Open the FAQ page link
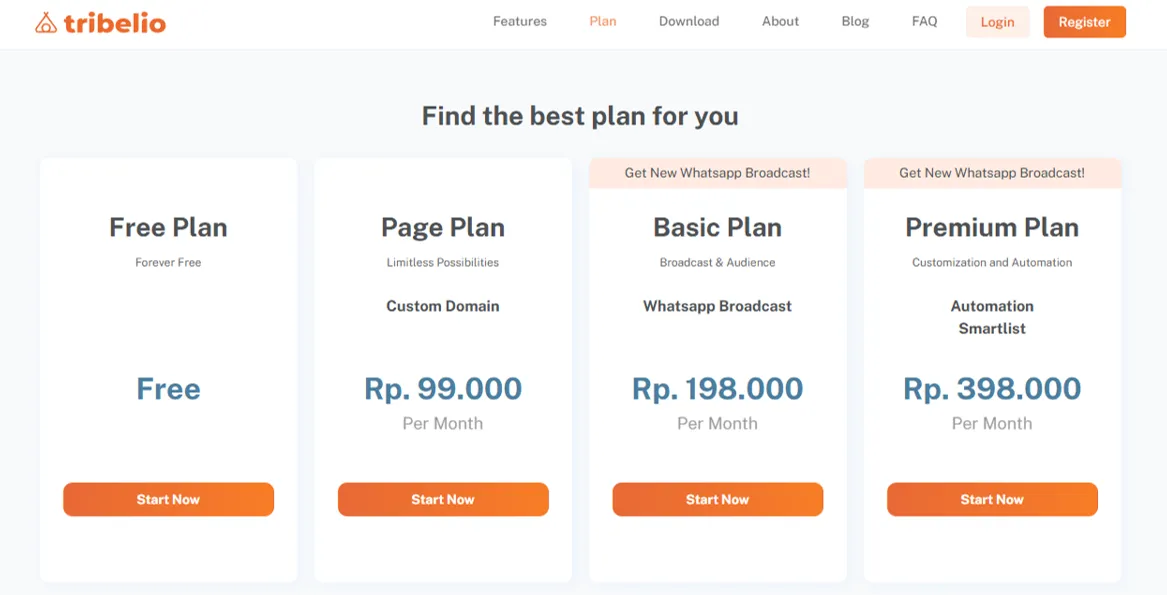 (x=924, y=22)
